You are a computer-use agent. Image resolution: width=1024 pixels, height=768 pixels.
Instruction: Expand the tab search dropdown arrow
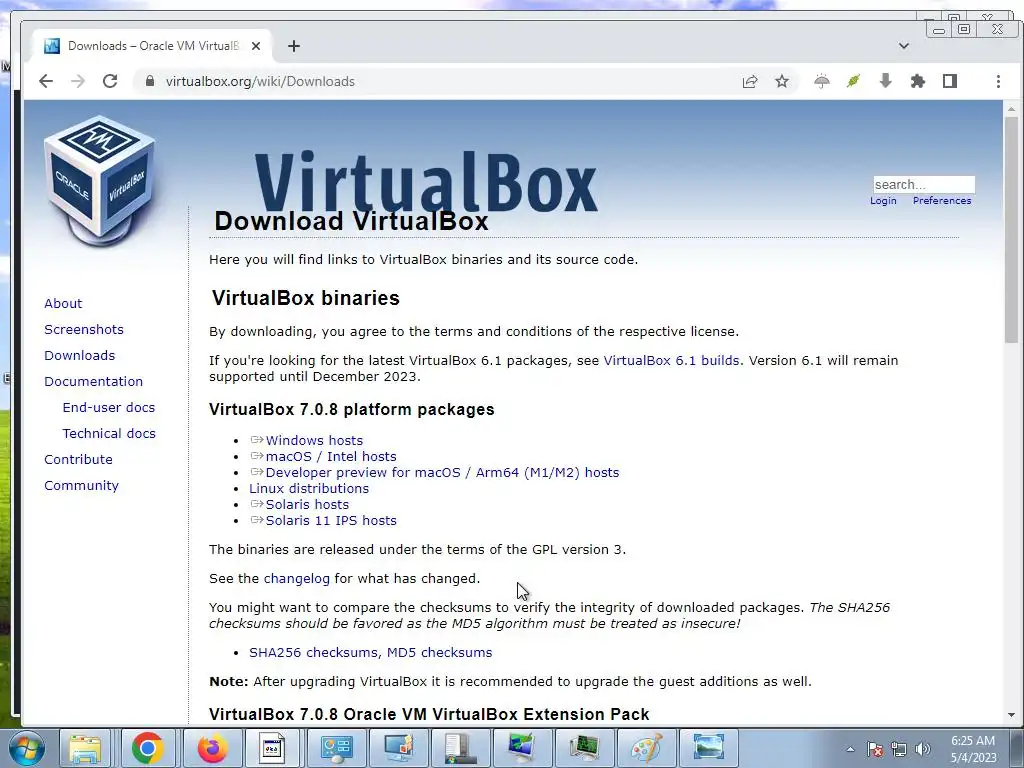coord(904,46)
